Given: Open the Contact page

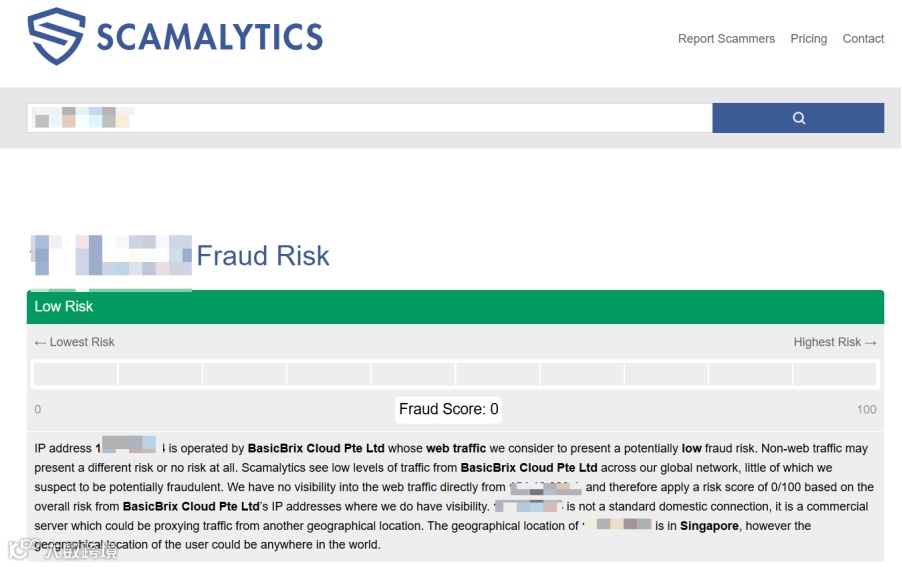Looking at the screenshot, I should [x=863, y=39].
